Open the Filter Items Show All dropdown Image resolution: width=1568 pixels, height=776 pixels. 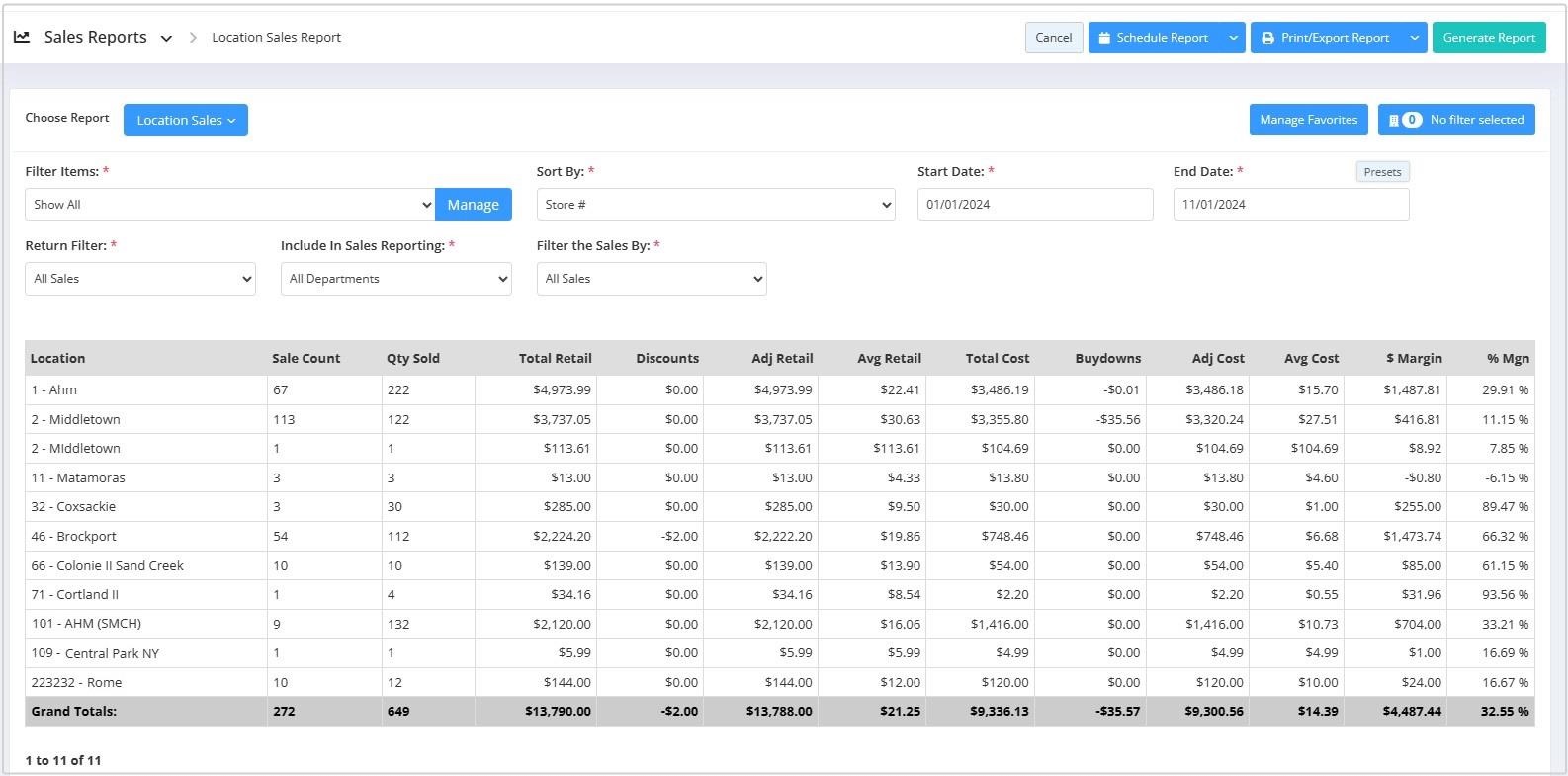point(229,205)
